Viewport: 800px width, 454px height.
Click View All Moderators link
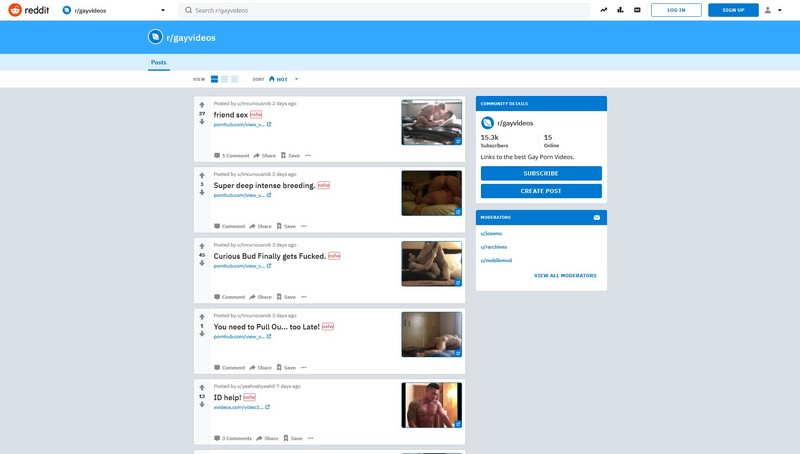tap(565, 275)
